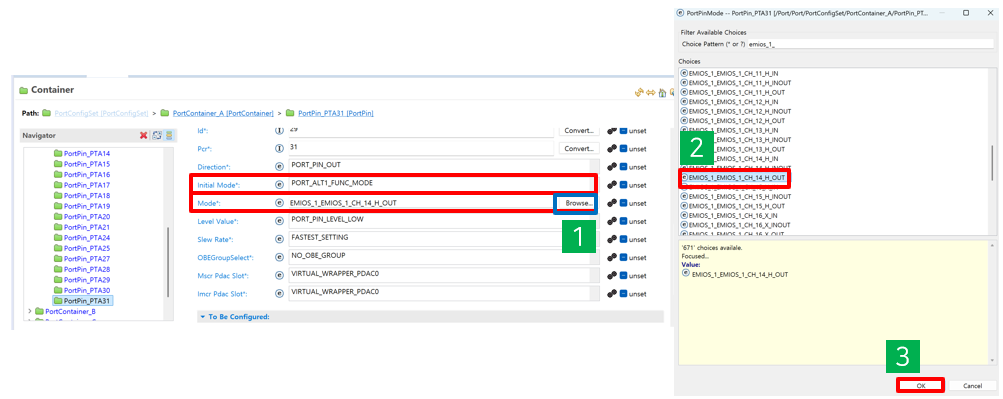1003x399 pixels.
Task: Toggle the unset checkbox on Mscr Pdac Slot row
Action: (x=624, y=276)
